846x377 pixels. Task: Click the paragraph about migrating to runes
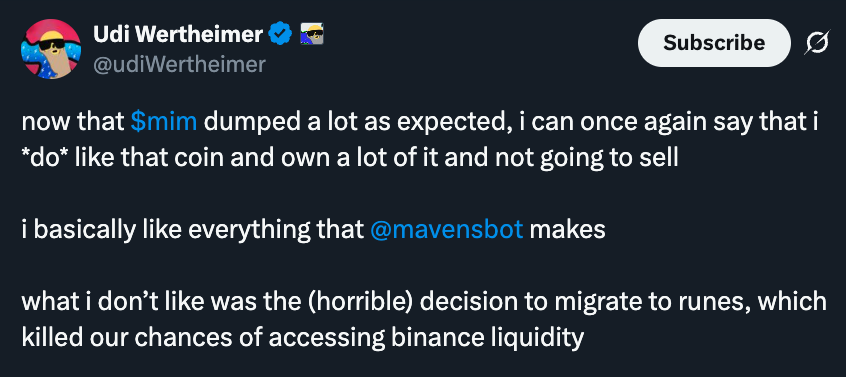[424, 320]
